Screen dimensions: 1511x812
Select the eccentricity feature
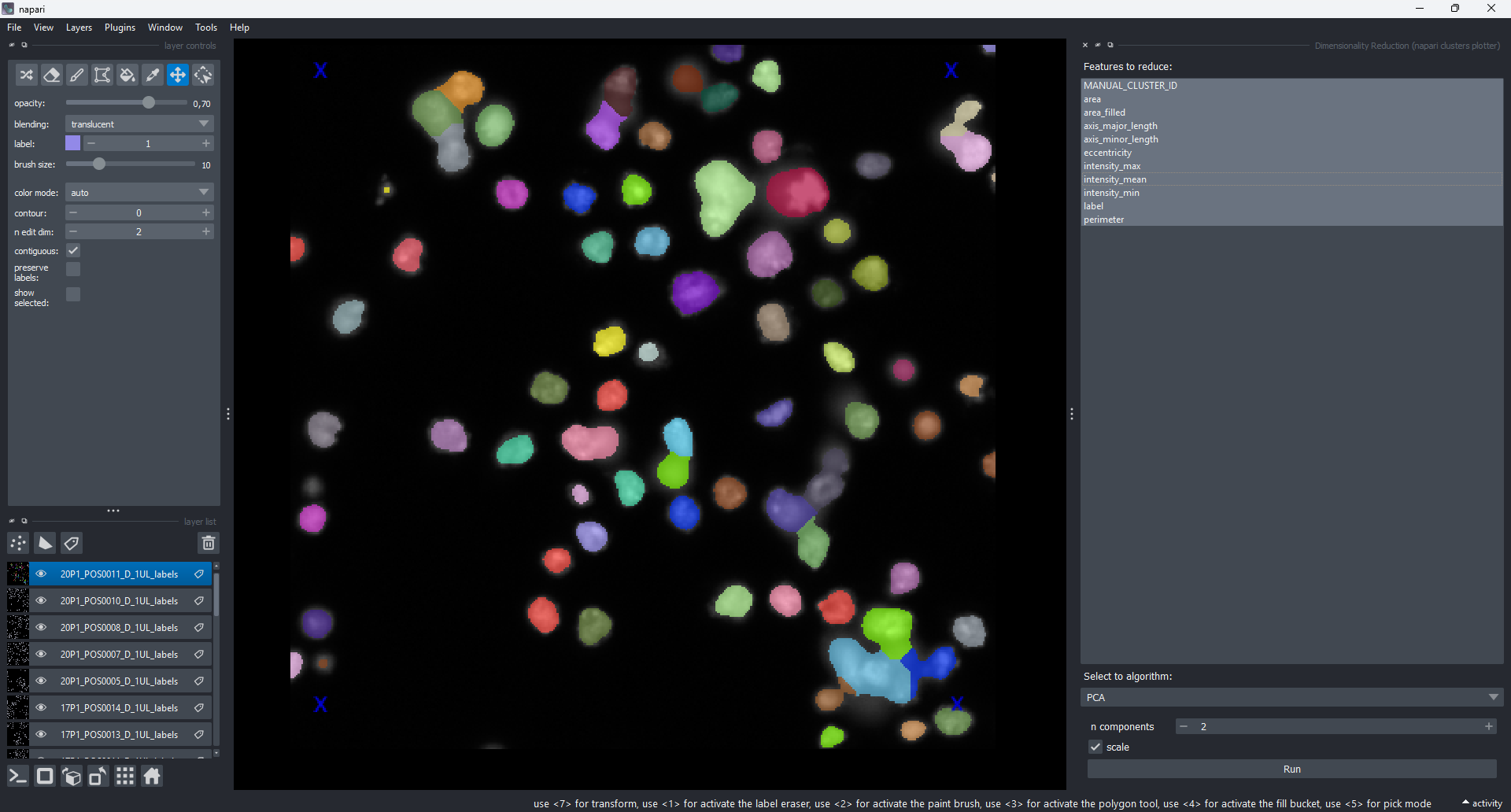click(1291, 153)
